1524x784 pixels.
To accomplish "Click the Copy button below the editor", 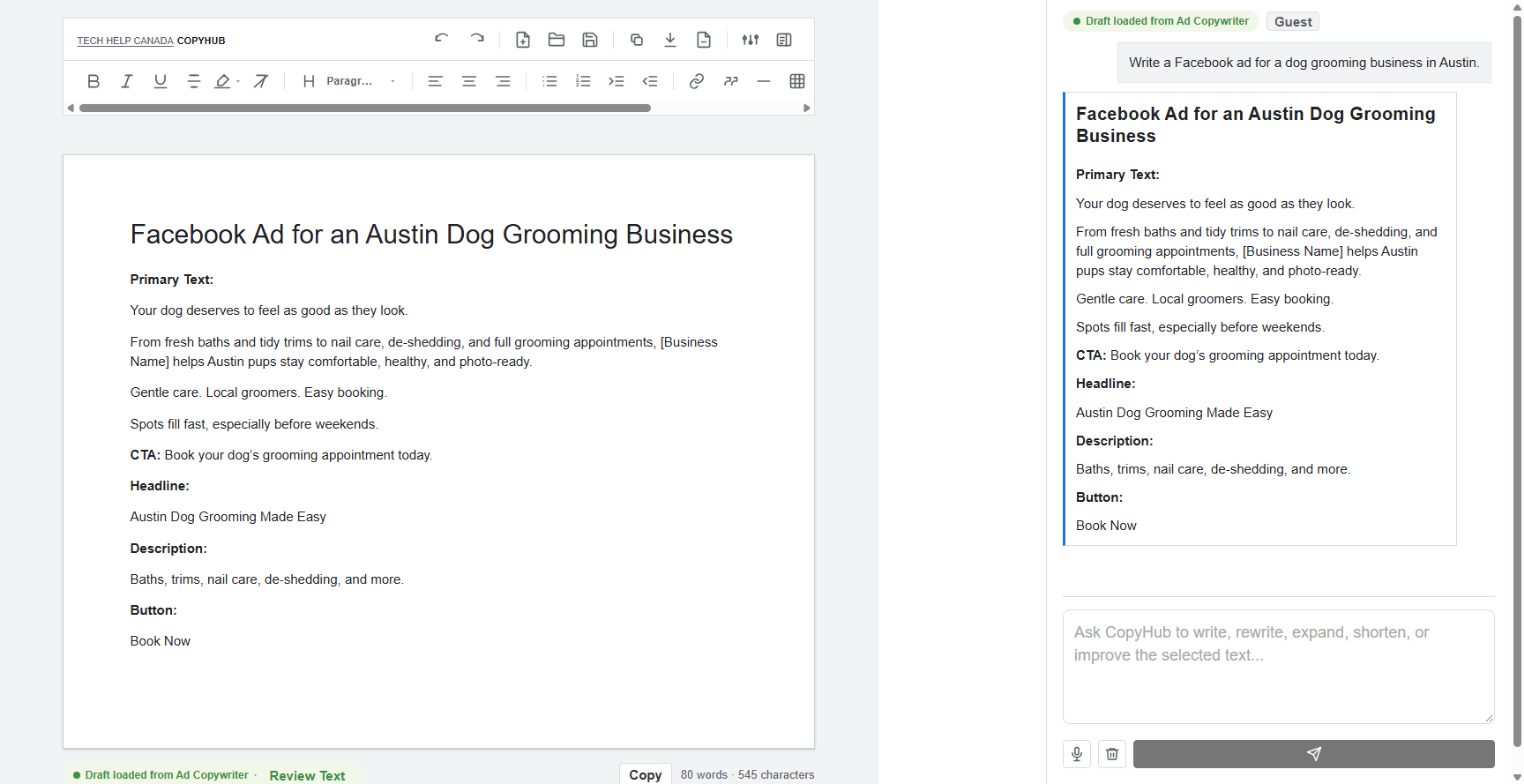I will [645, 774].
